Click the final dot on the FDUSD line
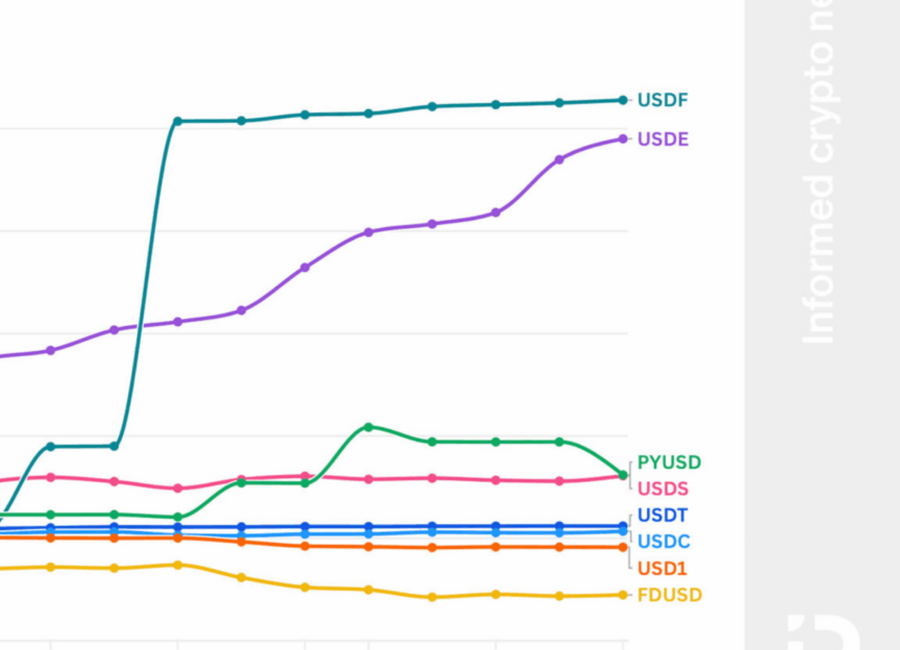Screen dimensions: 900x650 pos(623,595)
